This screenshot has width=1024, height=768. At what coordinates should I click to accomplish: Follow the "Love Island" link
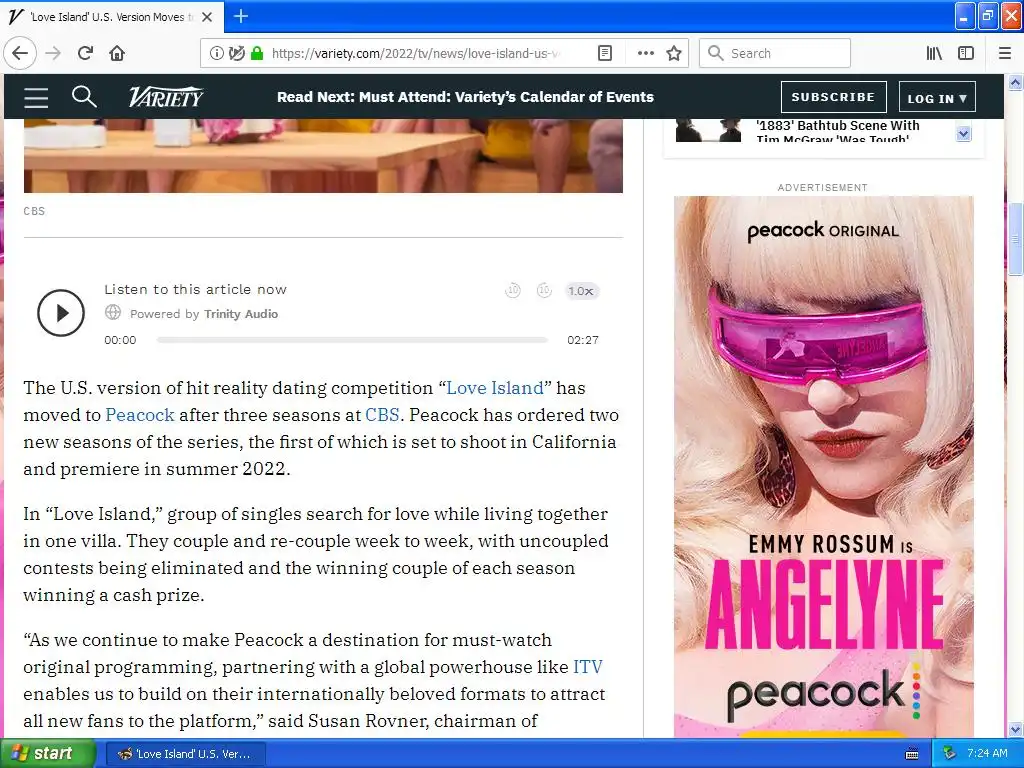494,388
